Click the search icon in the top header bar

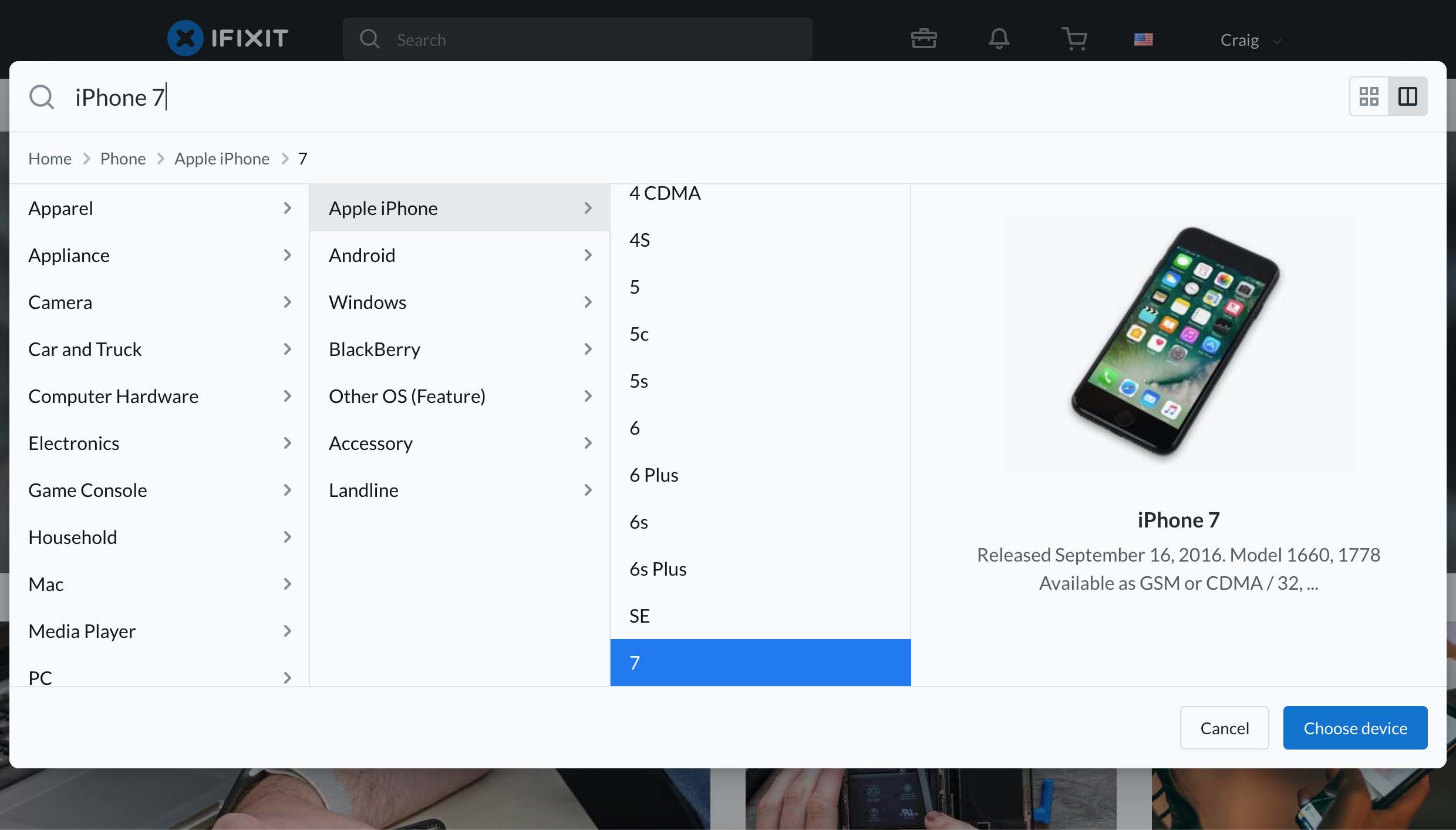[370, 39]
